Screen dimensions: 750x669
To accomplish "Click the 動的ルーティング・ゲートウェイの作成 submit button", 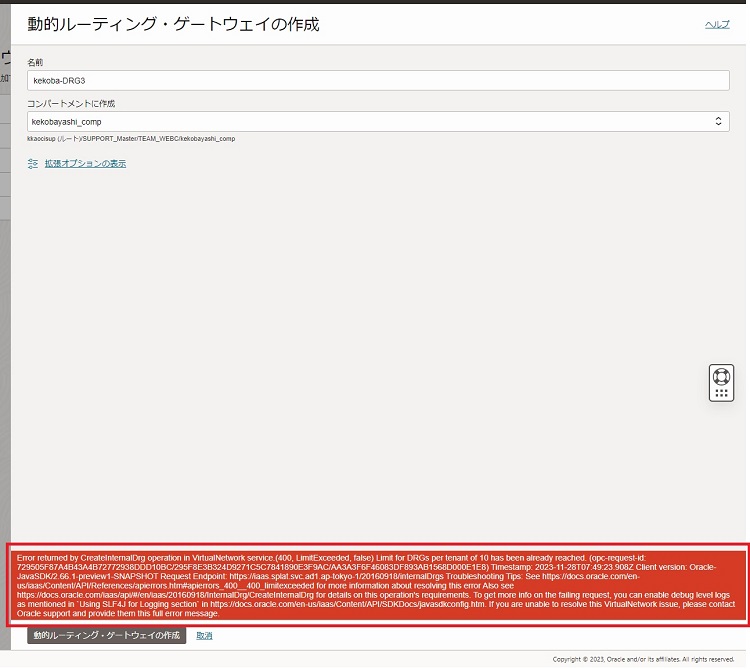I will (x=106, y=635).
